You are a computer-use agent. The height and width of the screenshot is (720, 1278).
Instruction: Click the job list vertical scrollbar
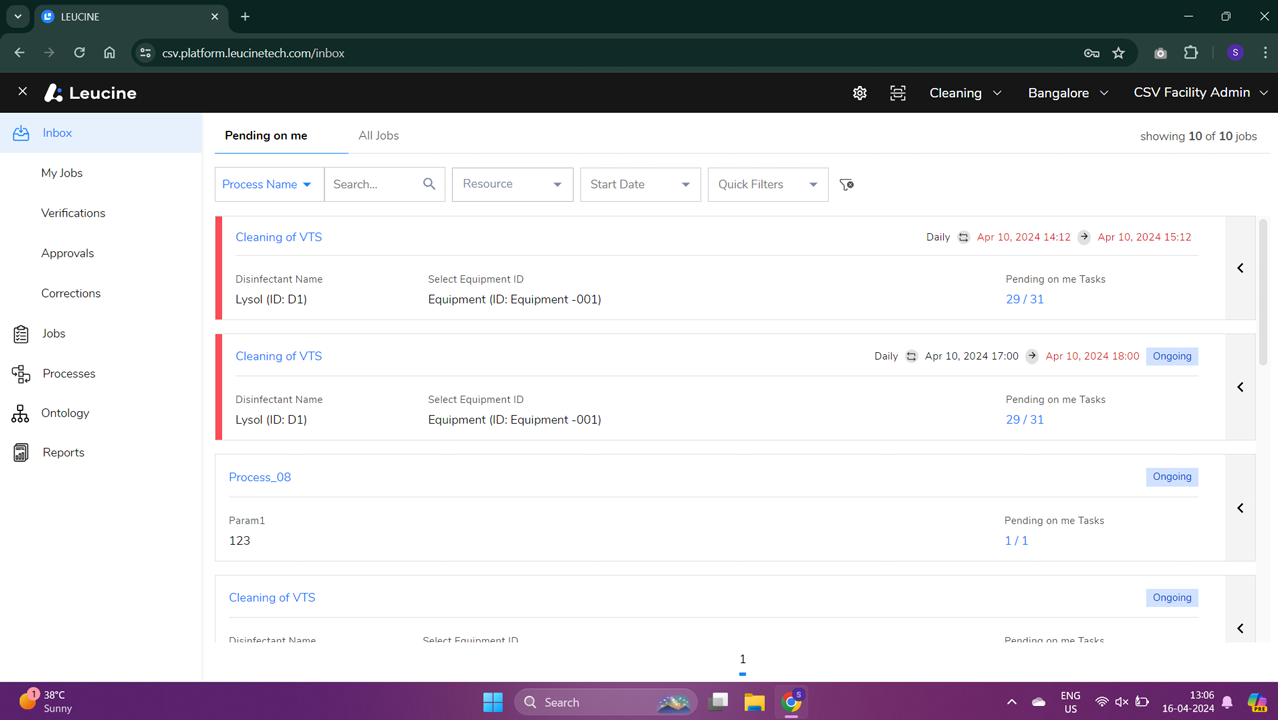(x=1263, y=292)
